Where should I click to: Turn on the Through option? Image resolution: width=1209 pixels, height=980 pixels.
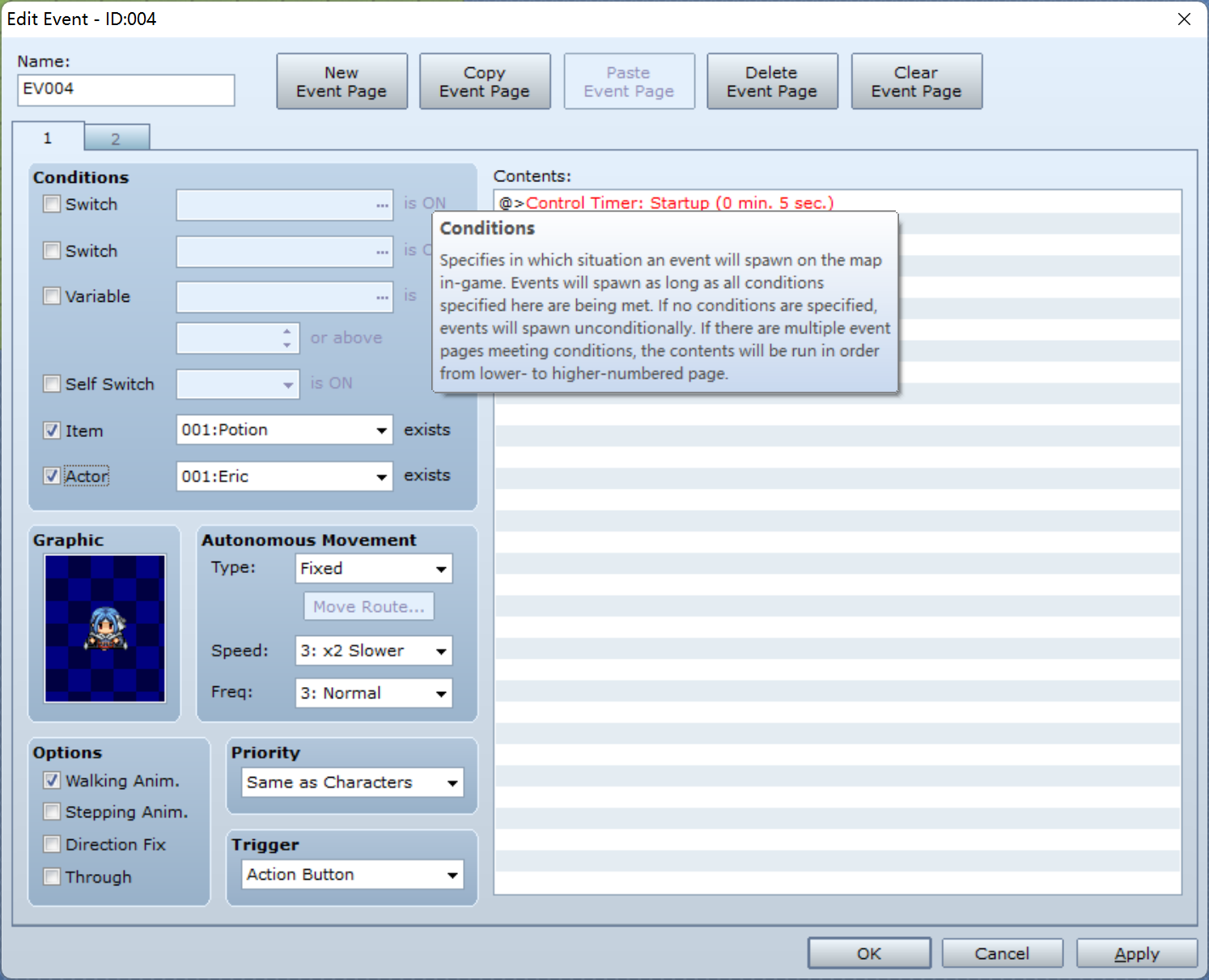(52, 876)
